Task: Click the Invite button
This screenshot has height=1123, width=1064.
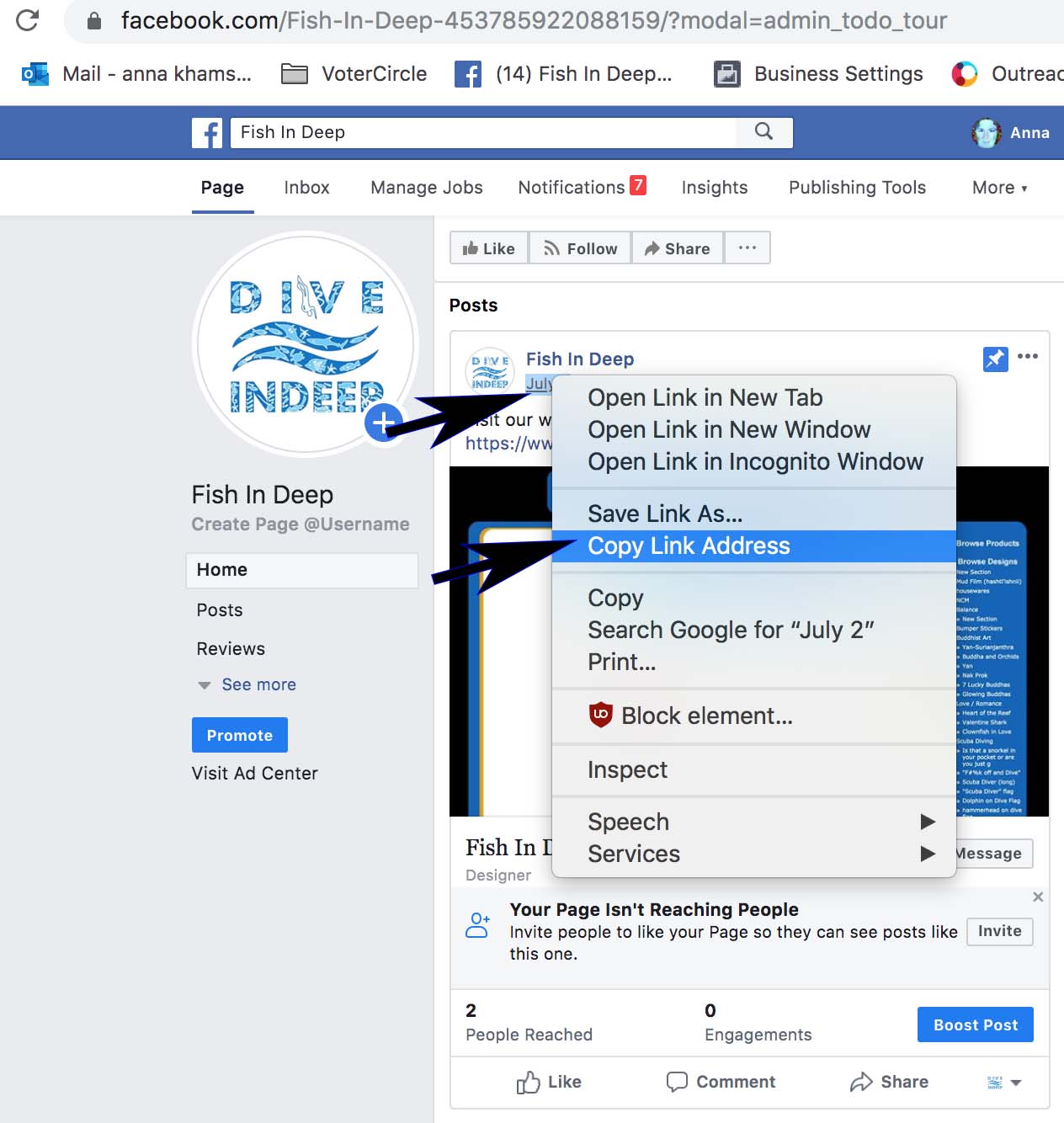Action: pyautogui.click(x=1000, y=931)
